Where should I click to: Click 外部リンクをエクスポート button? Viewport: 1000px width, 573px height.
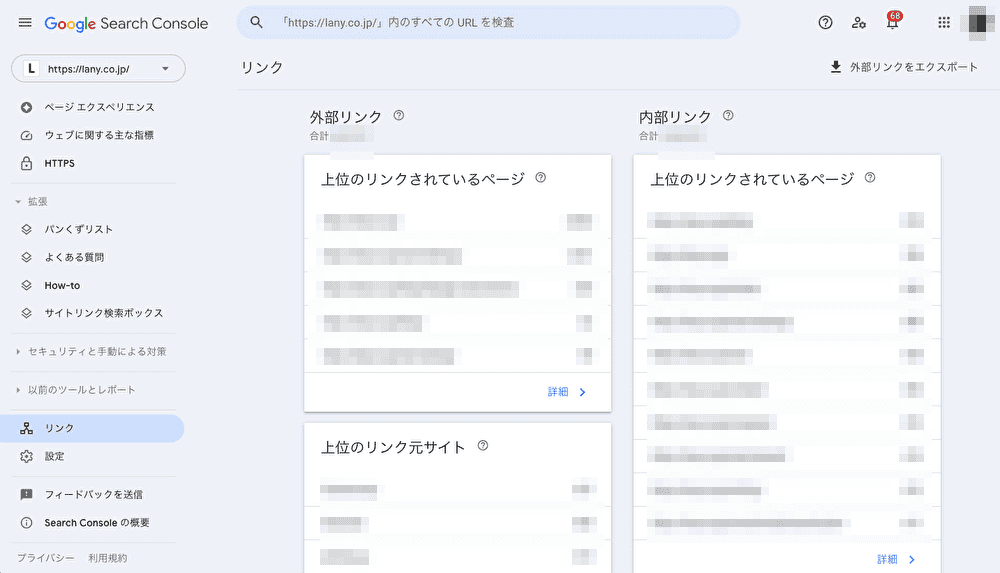point(904,67)
